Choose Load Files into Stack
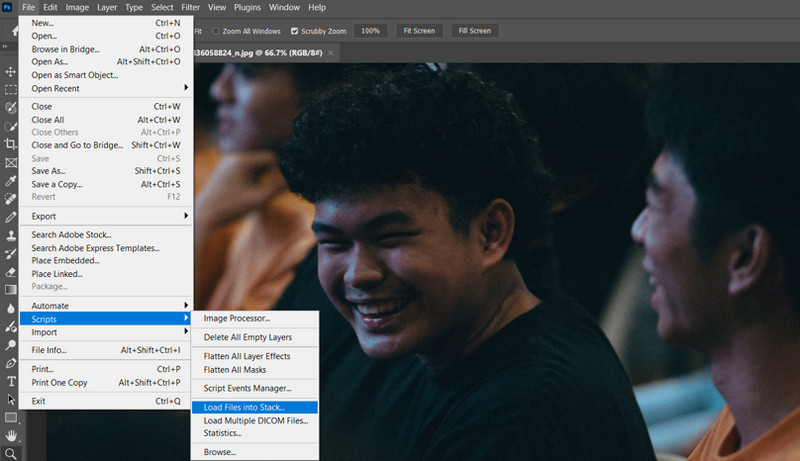The height and width of the screenshot is (461, 800). pos(255,407)
